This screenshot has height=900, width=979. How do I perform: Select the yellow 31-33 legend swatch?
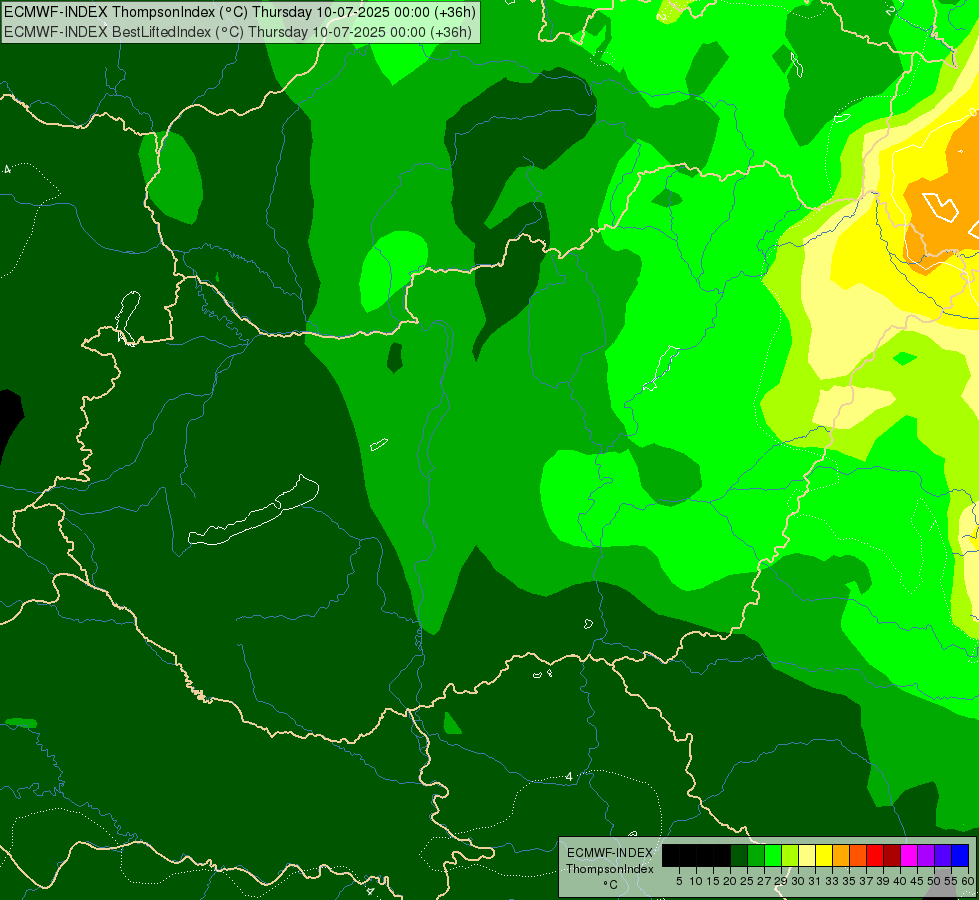pos(824,856)
